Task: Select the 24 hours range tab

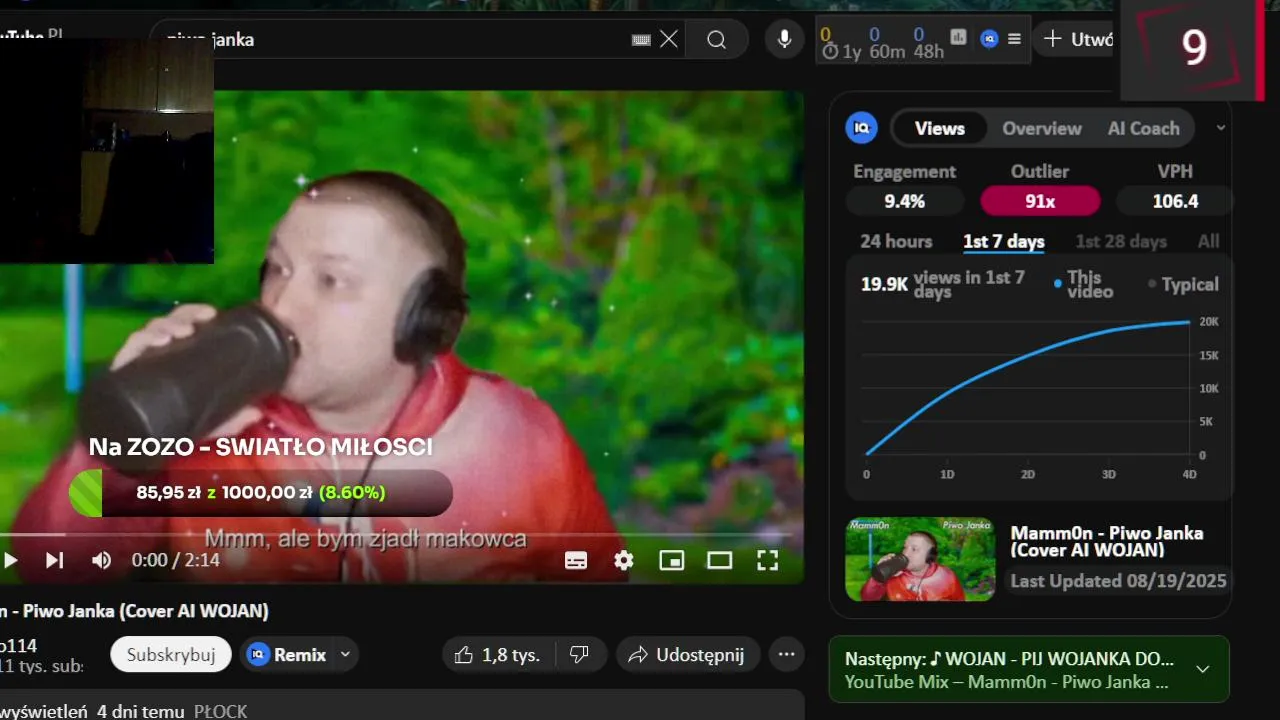Action: tap(896, 241)
